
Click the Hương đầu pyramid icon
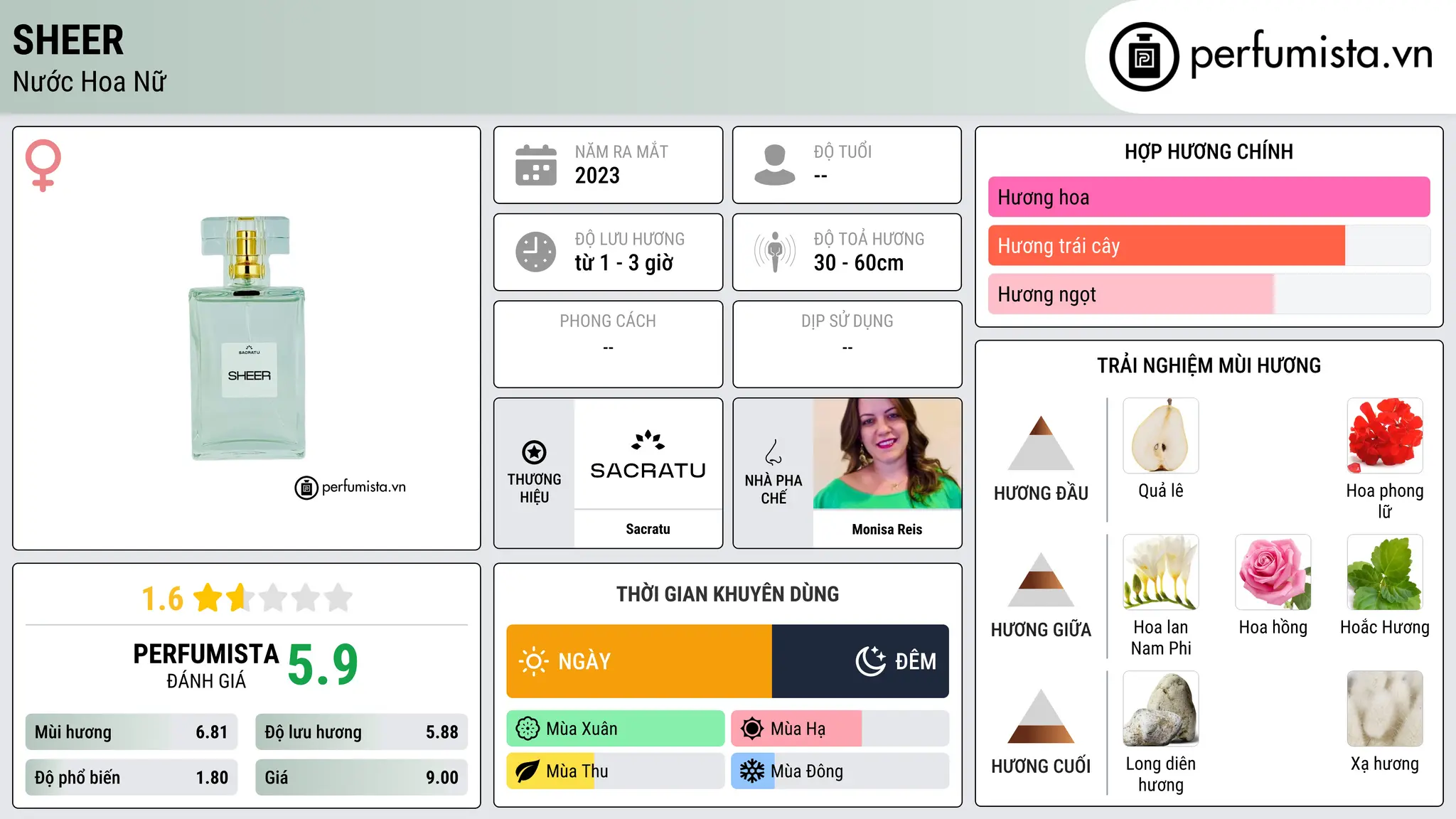pos(1042,443)
